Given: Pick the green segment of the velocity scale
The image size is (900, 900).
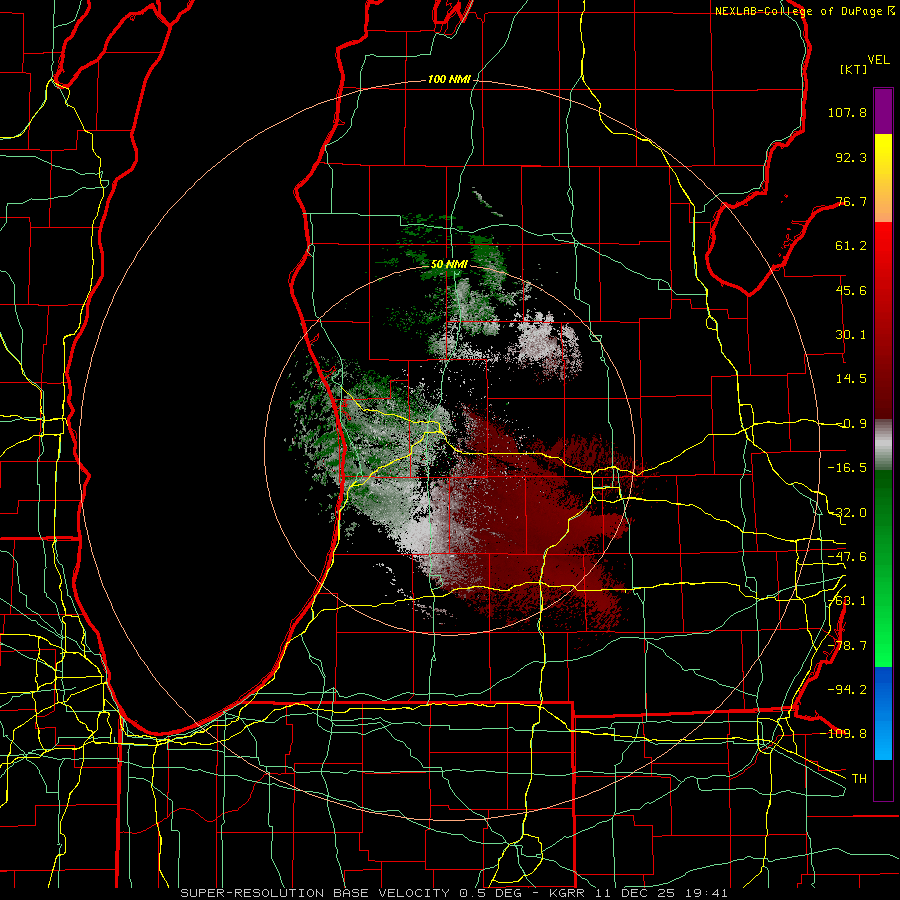Looking at the screenshot, I should [x=883, y=568].
